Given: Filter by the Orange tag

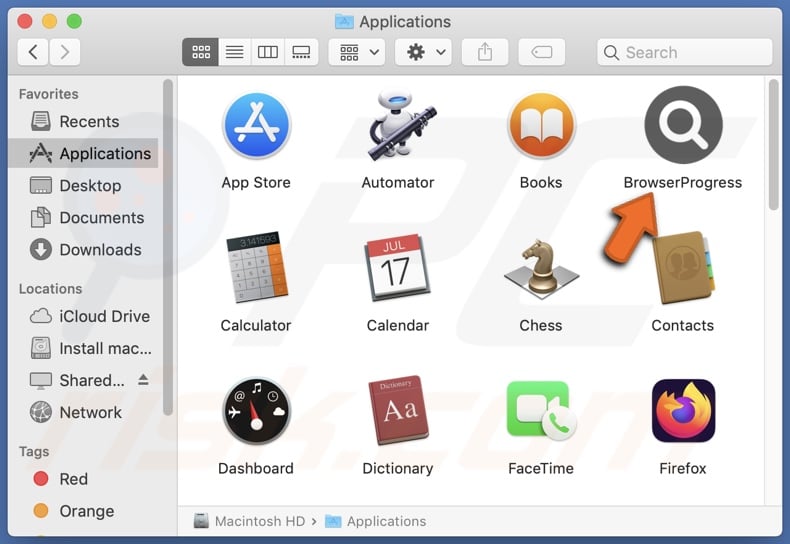Looking at the screenshot, I should pos(83,511).
